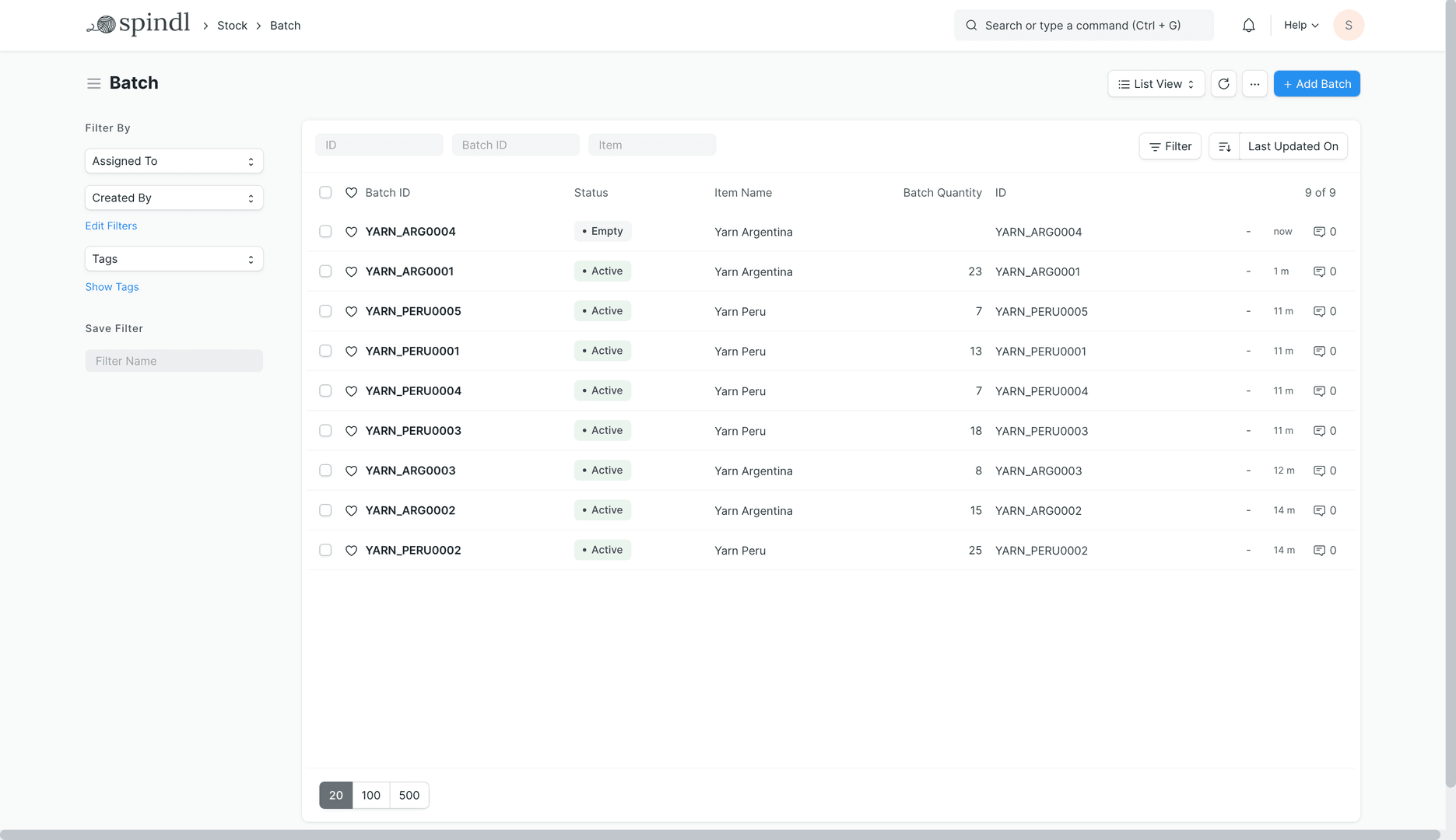Toggle the sidebar hamburger icon

[x=93, y=83]
